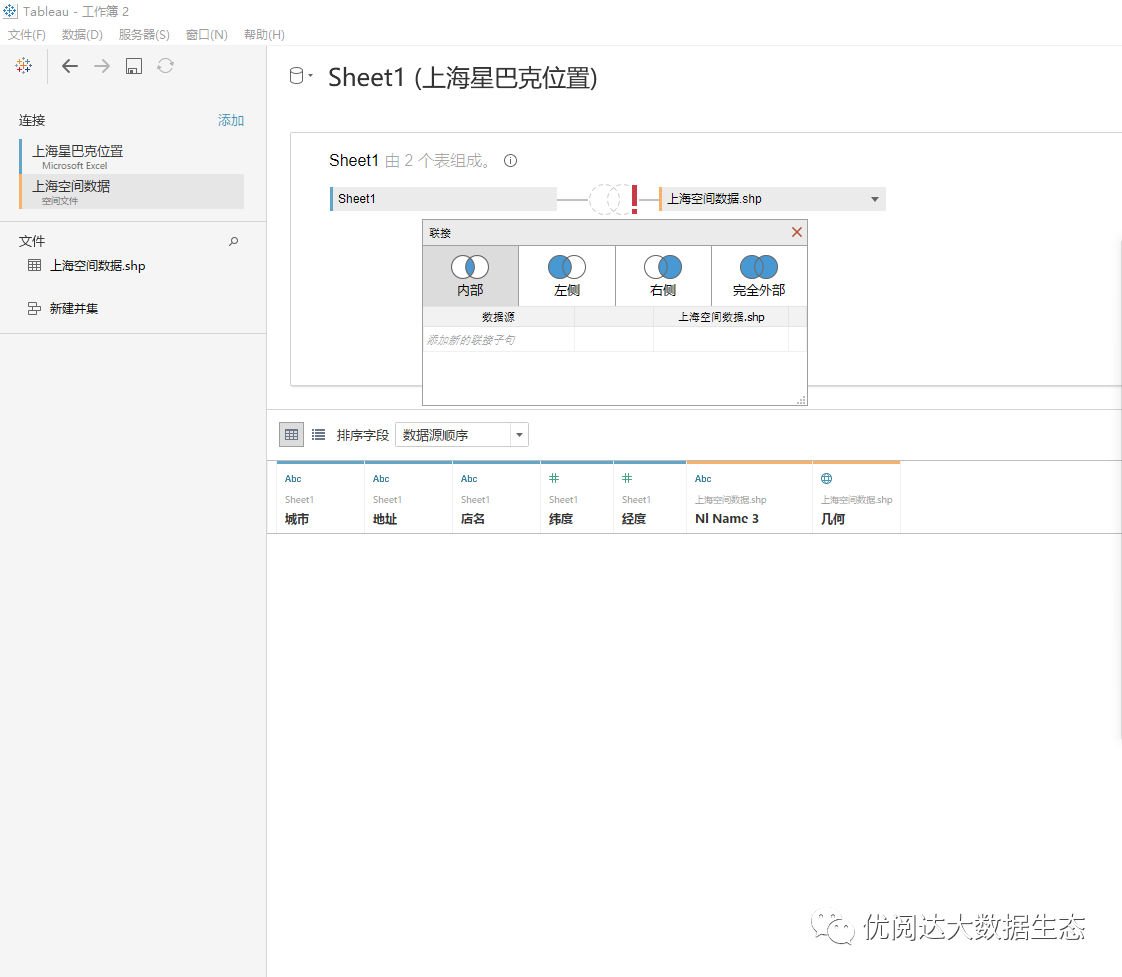
Task: Click the red join error exclamation mark
Action: tap(635, 199)
